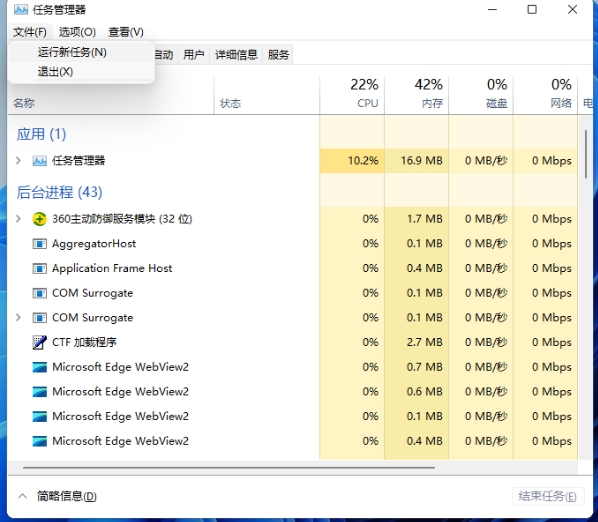Open the 查看(V) menu
This screenshot has height=522, width=598.
[x=126, y=32]
